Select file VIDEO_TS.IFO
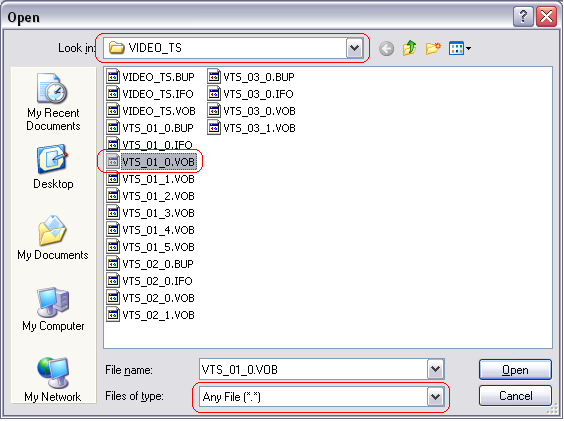 point(150,94)
